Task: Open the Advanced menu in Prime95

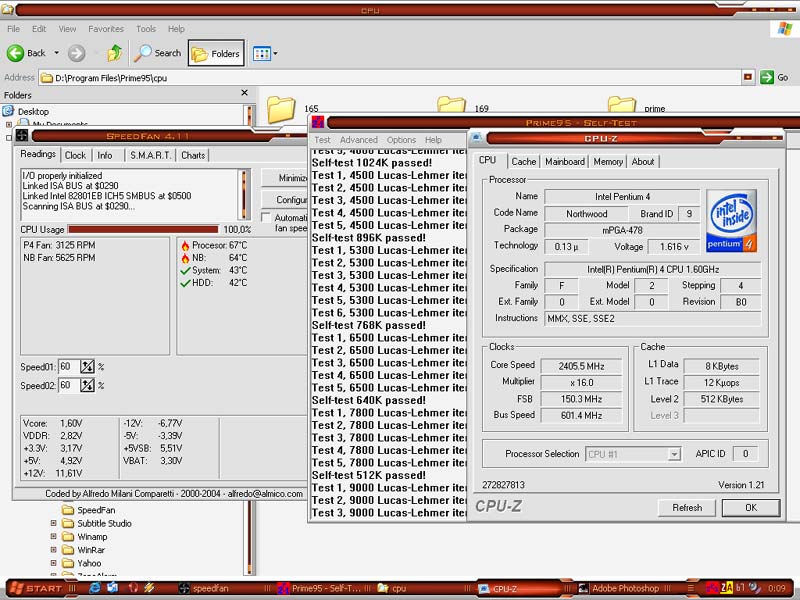Action: [358, 140]
